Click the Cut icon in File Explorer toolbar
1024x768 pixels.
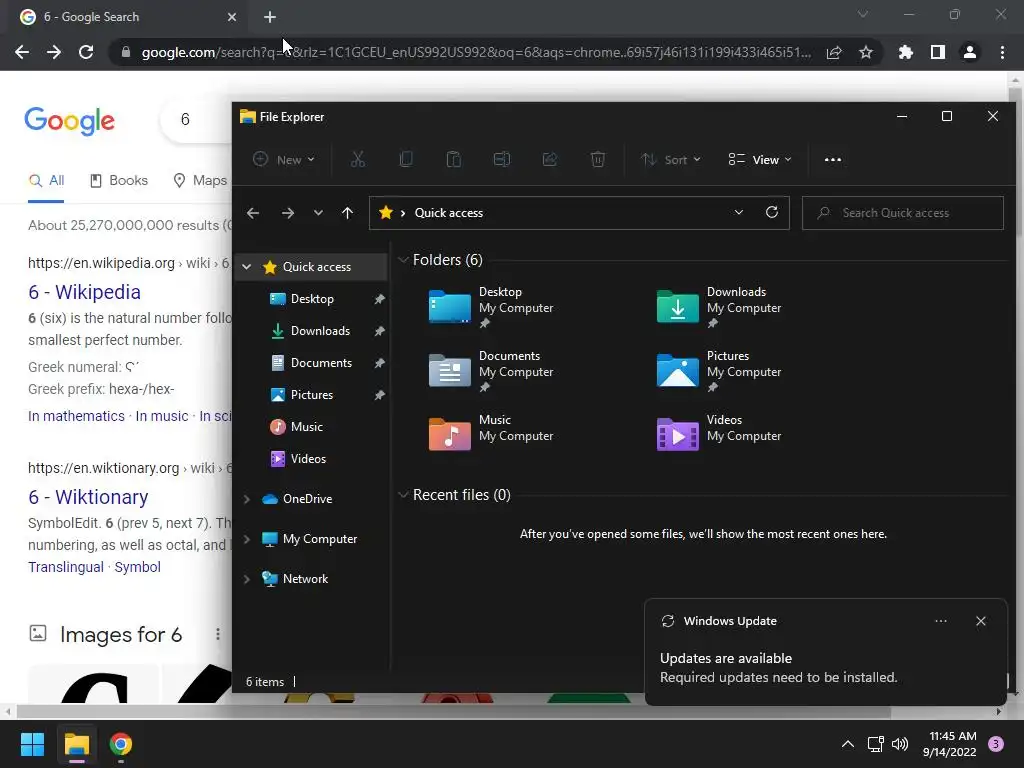pos(358,159)
